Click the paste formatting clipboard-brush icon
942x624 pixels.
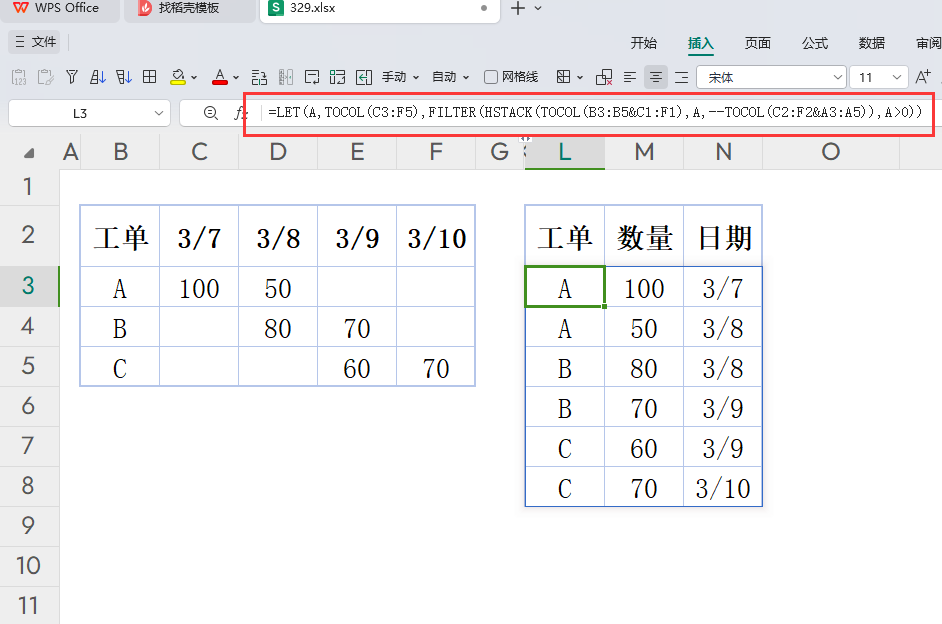45,77
